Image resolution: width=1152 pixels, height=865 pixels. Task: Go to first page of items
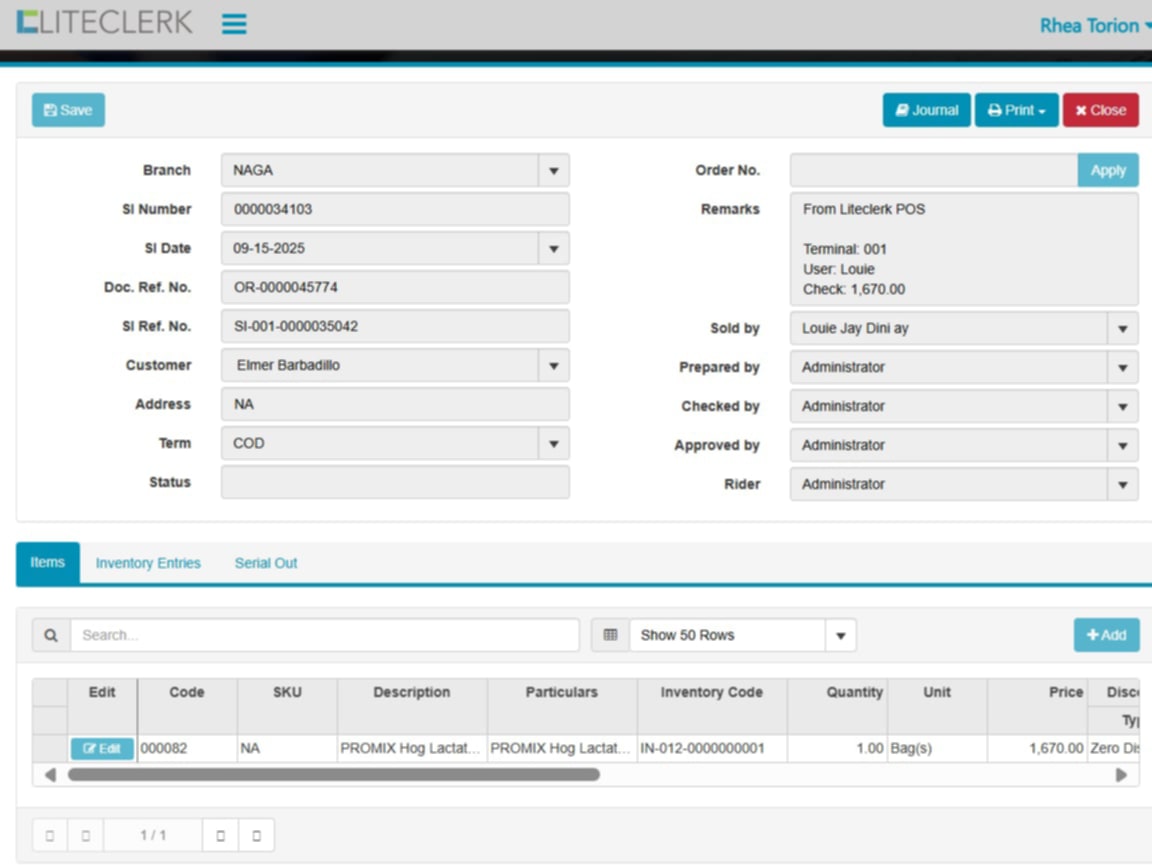click(50, 835)
